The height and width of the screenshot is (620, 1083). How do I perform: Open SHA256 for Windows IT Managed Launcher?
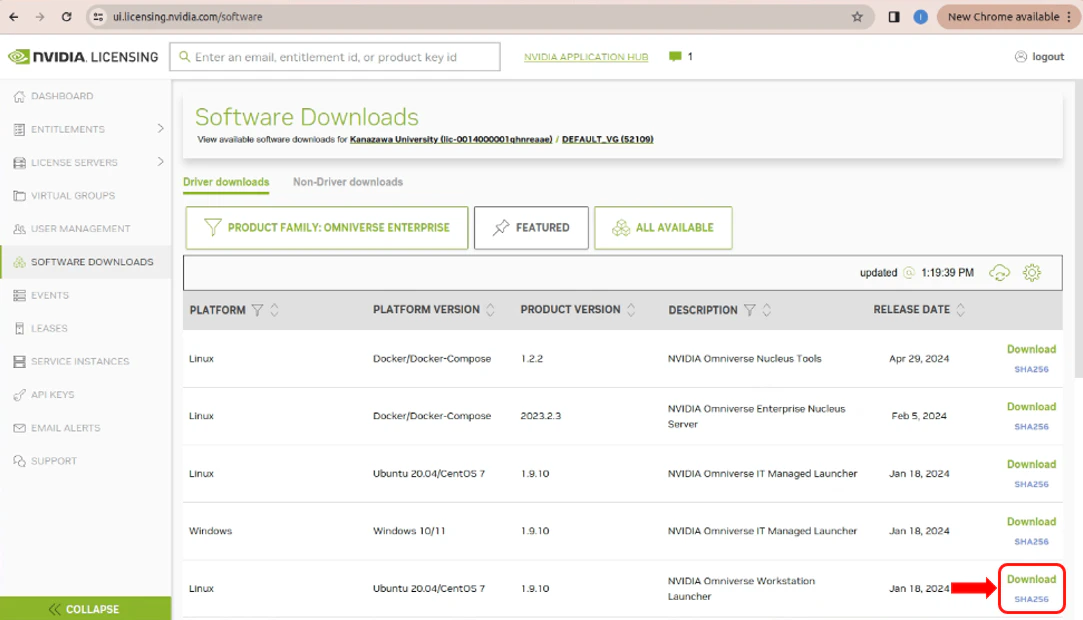[1031, 542]
